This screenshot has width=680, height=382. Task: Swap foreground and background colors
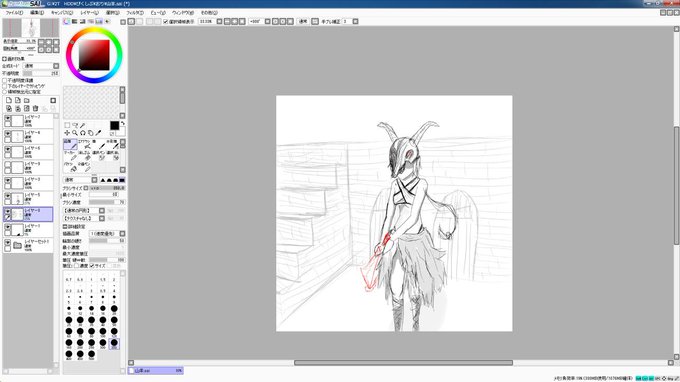[123, 124]
